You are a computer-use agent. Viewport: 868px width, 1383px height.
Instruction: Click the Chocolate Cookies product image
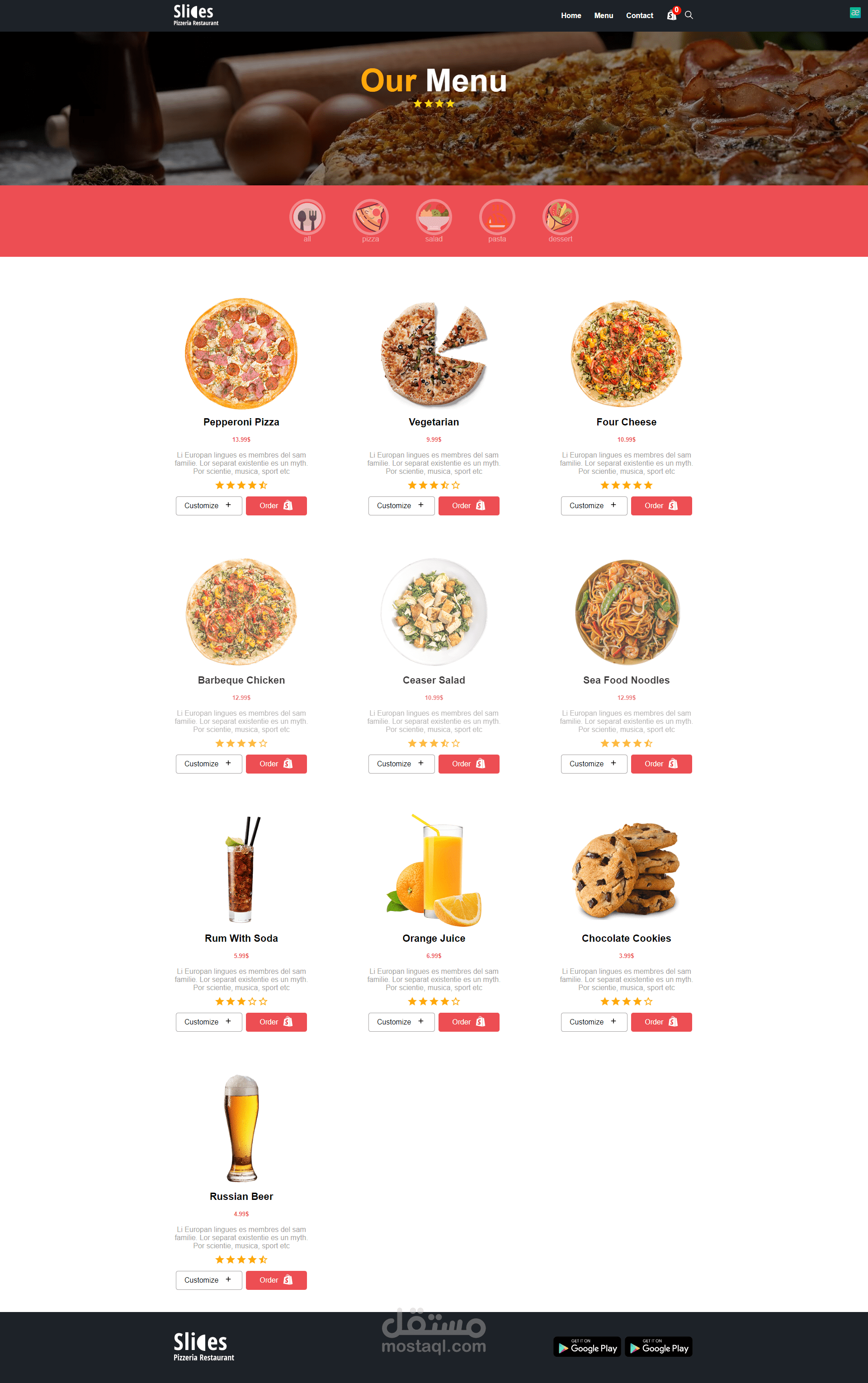coord(626,869)
